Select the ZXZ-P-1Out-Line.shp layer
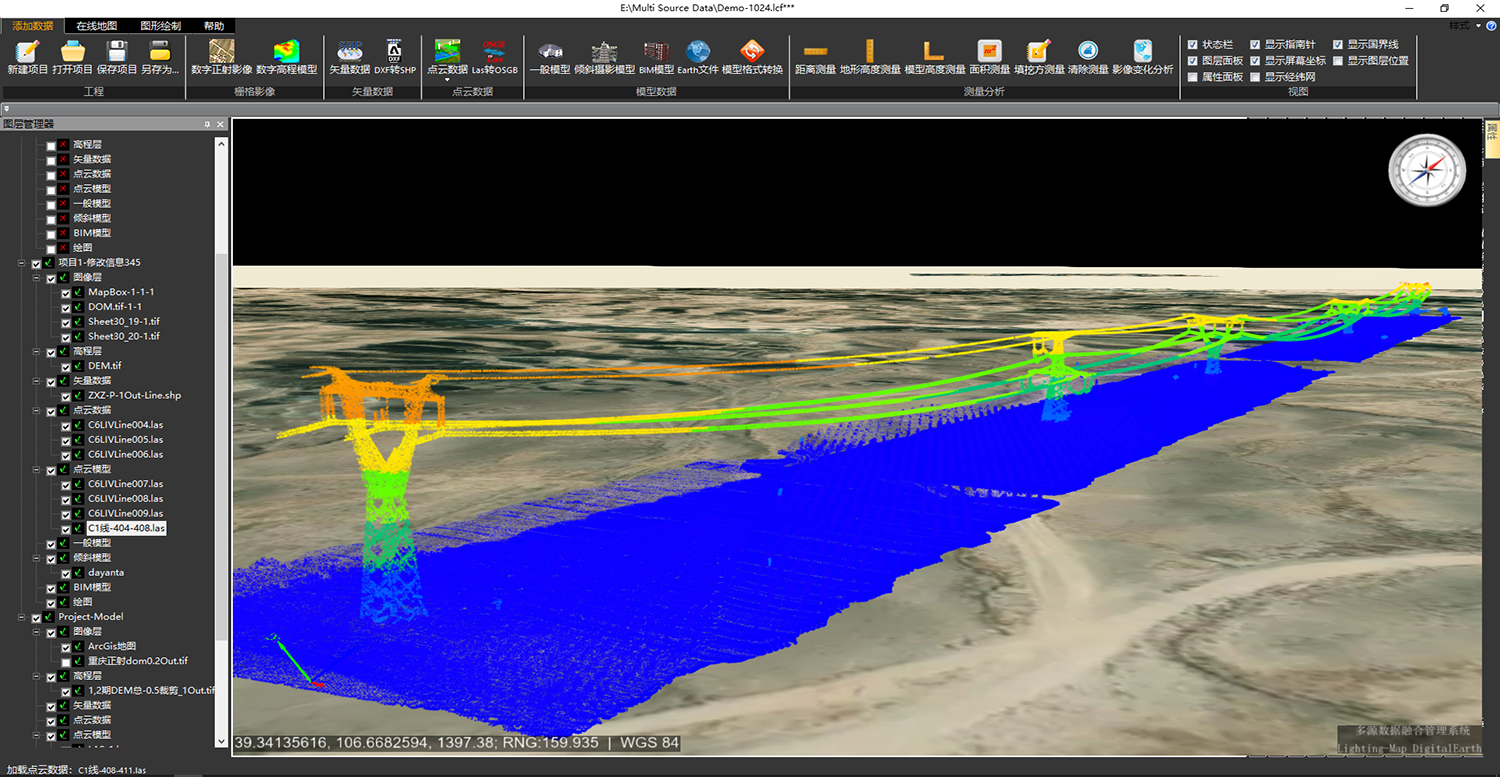This screenshot has height=777, width=1500. click(x=134, y=396)
